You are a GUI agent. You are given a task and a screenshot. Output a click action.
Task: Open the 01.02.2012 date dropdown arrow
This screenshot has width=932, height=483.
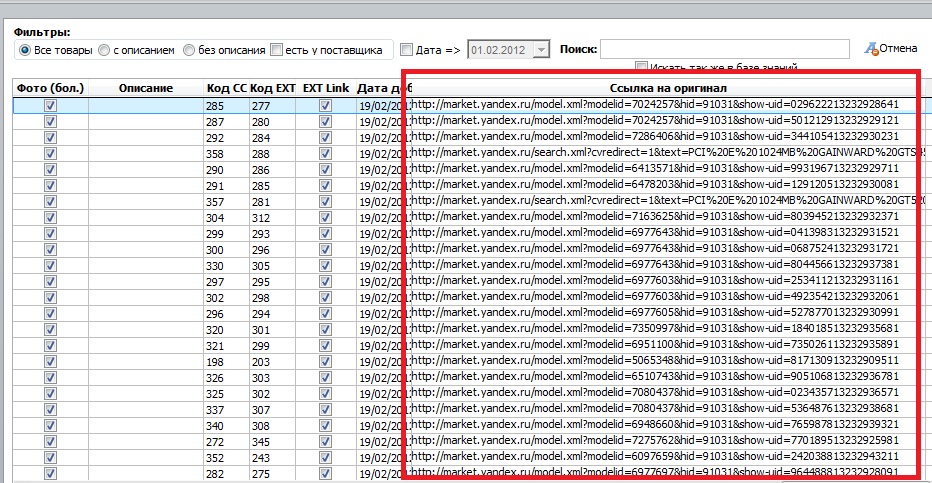point(541,50)
